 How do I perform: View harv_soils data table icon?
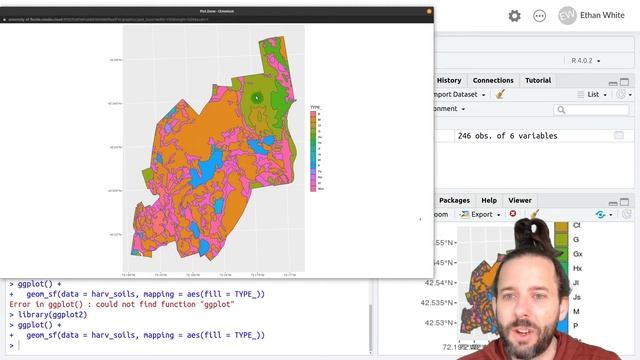coord(619,135)
